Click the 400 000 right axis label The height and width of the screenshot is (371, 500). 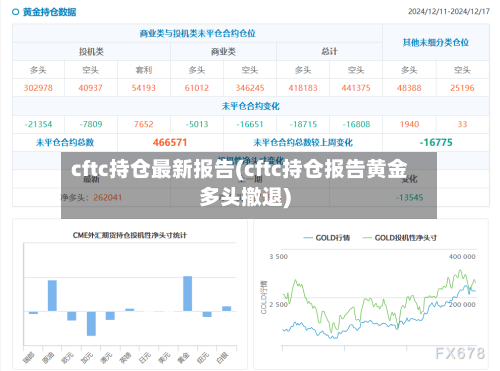462,257
